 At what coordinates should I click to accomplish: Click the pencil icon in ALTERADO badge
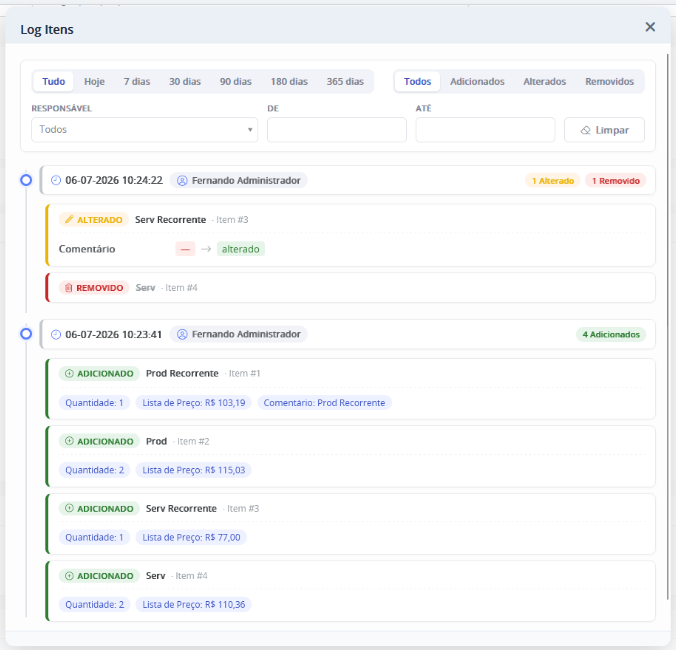click(x=69, y=219)
